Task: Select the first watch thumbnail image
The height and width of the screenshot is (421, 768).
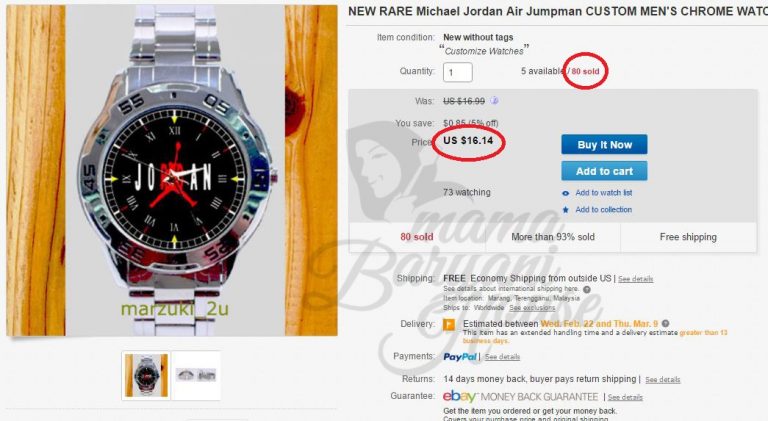Action: 146,375
